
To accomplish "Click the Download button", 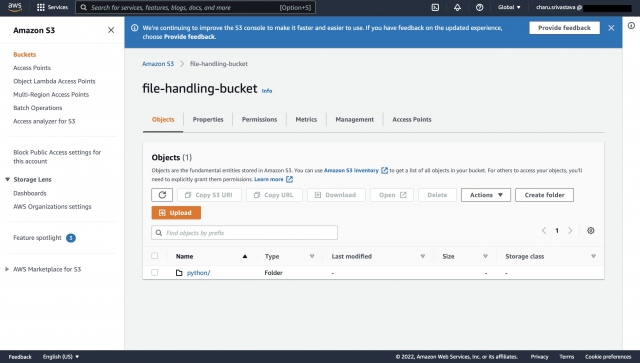I will pos(336,195).
